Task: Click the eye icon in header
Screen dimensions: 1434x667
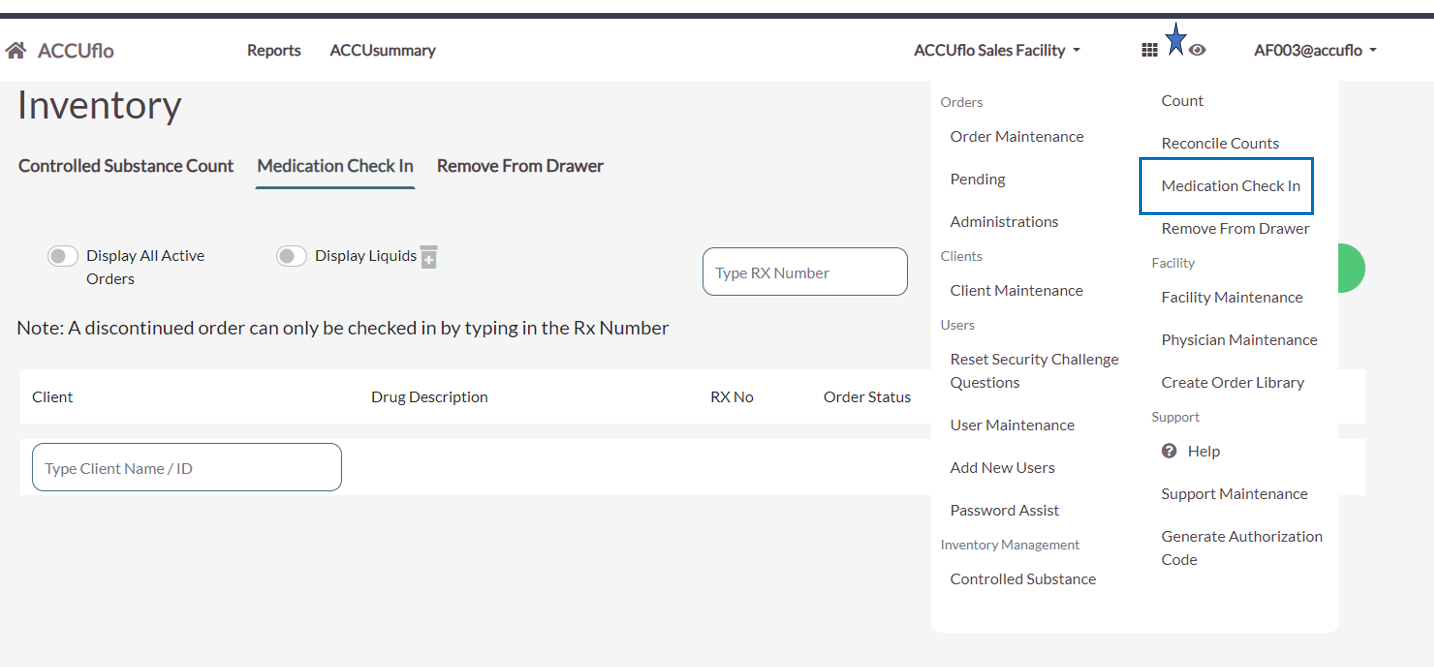Action: 1197,50
